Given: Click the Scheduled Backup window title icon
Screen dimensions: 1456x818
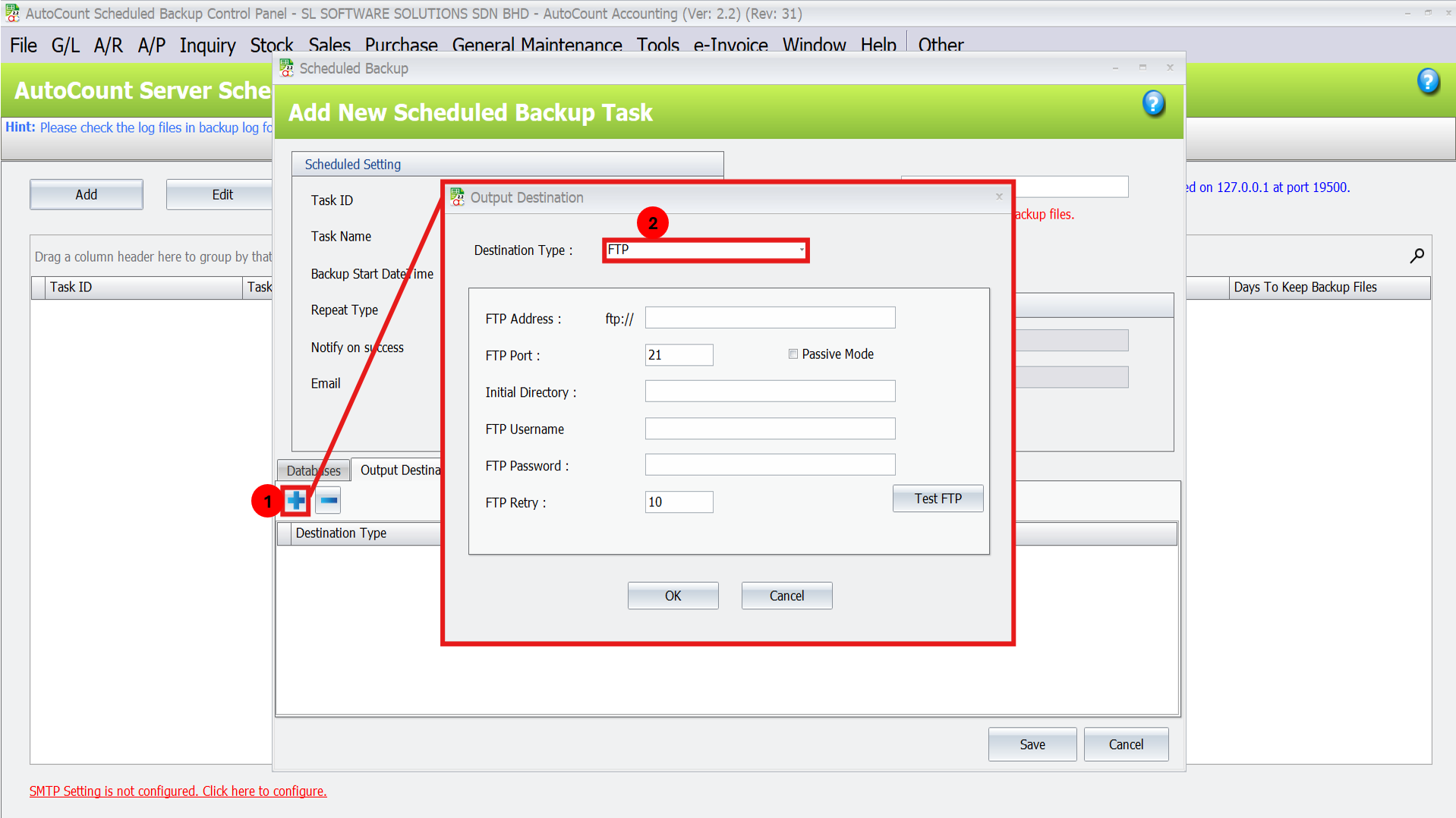Looking at the screenshot, I should pyautogui.click(x=286, y=68).
